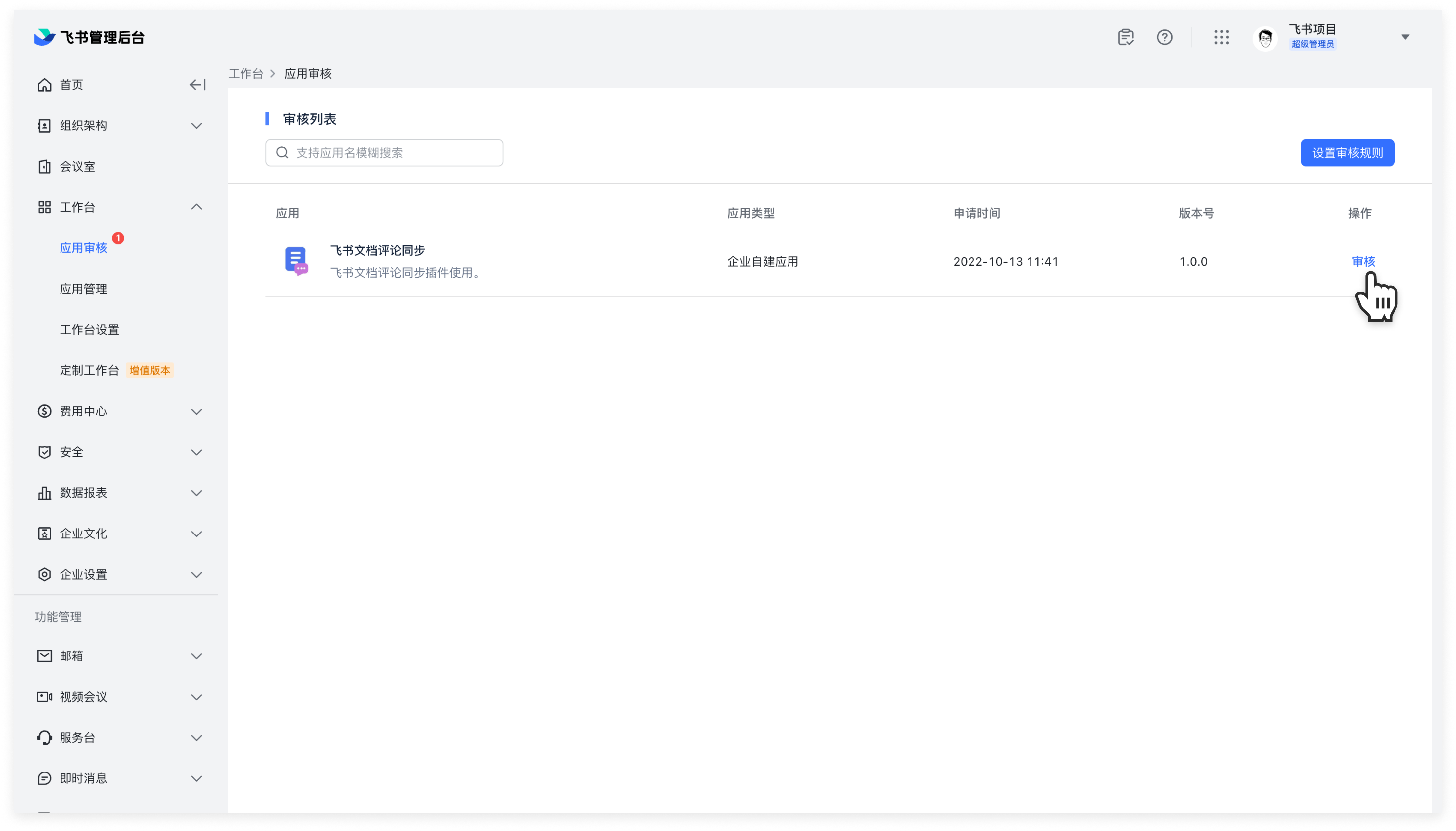Click the search magnifier icon in search box

click(282, 153)
